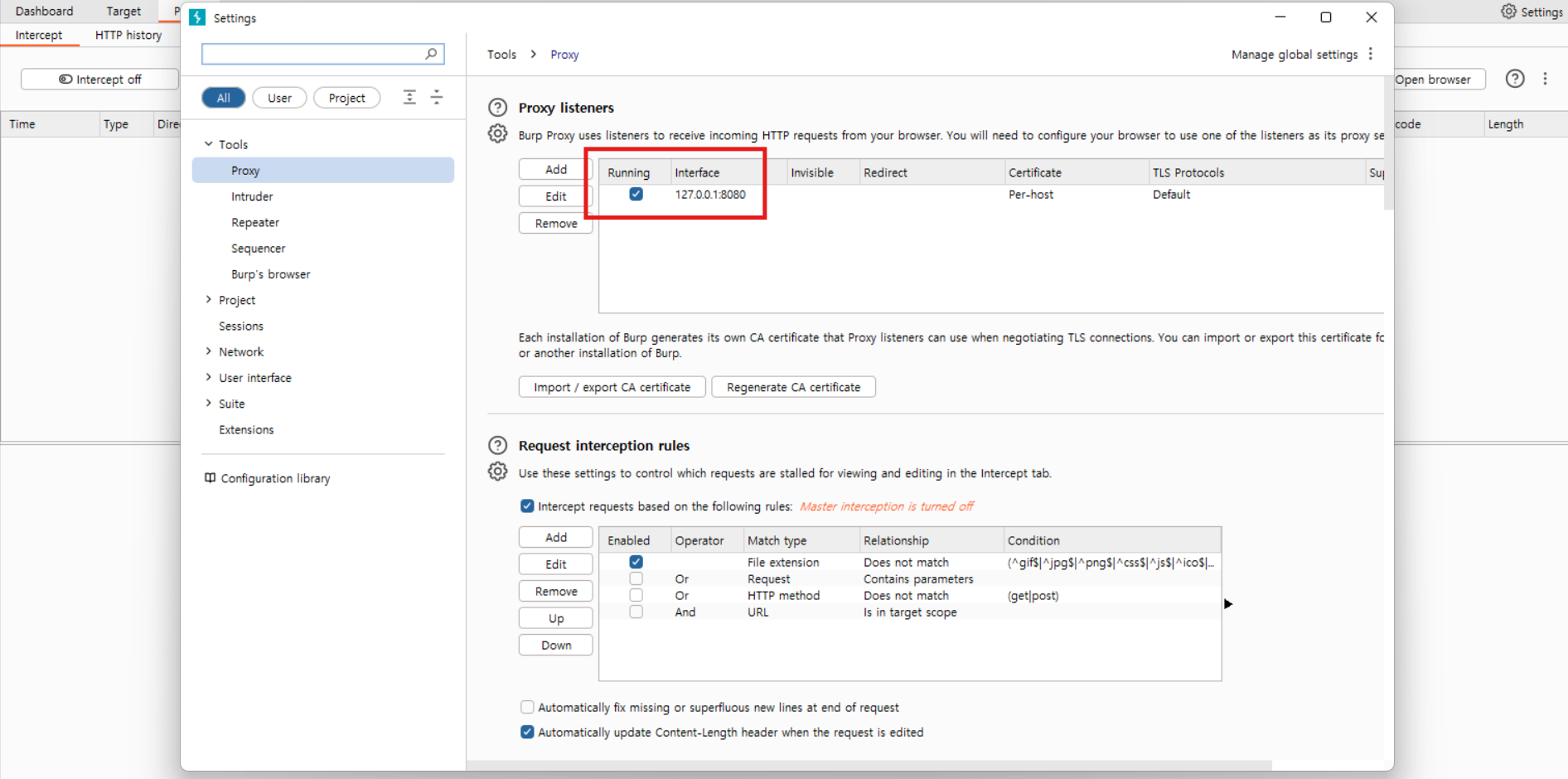This screenshot has width=1568, height=779.
Task: Click the vertical scrollbar of the settings pane
Action: 1389,143
